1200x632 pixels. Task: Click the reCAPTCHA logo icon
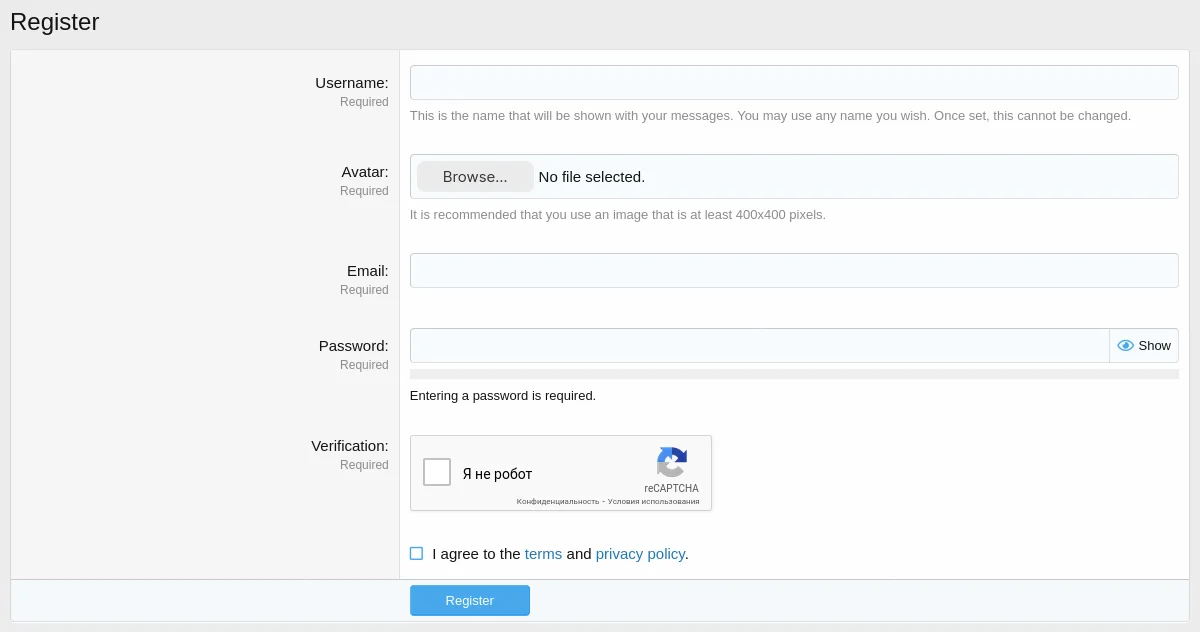(671, 463)
